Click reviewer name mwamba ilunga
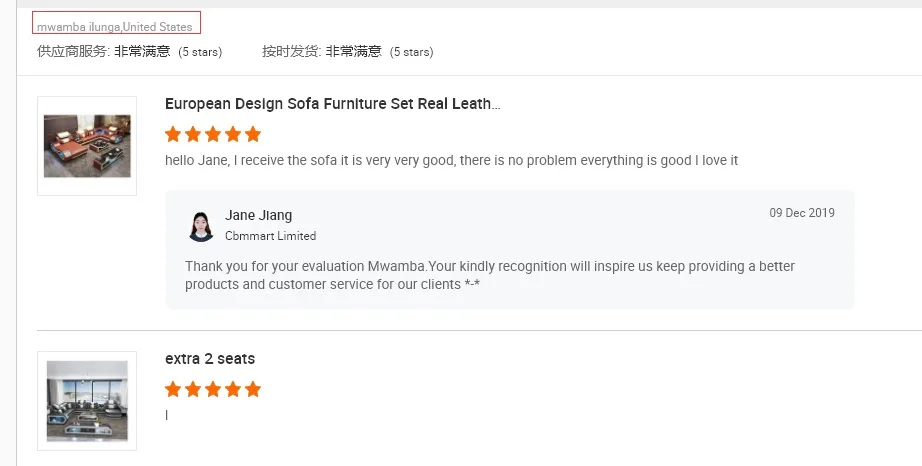This screenshot has height=466, width=922. point(79,27)
